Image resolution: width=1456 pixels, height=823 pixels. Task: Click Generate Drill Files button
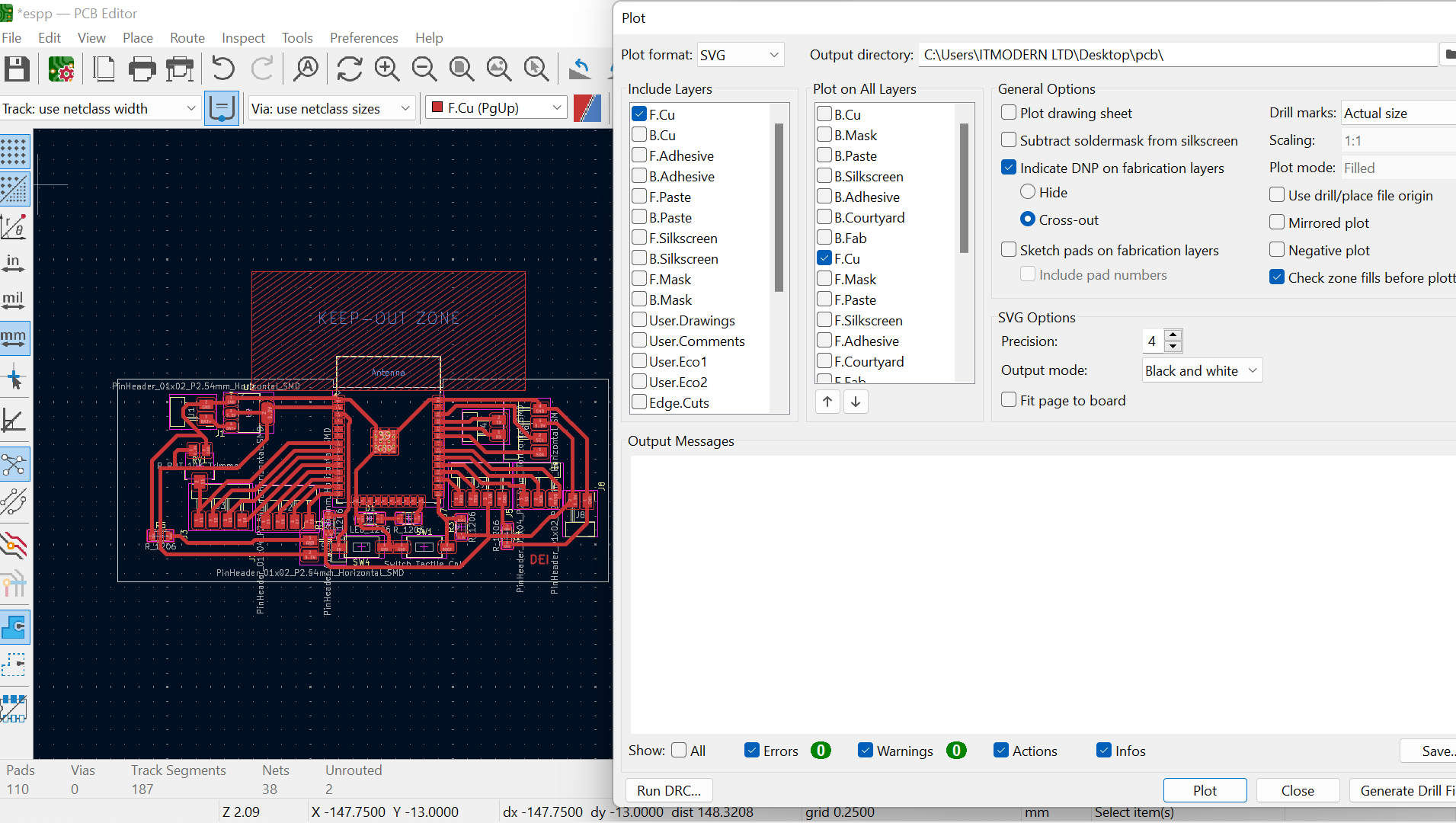[1403, 790]
